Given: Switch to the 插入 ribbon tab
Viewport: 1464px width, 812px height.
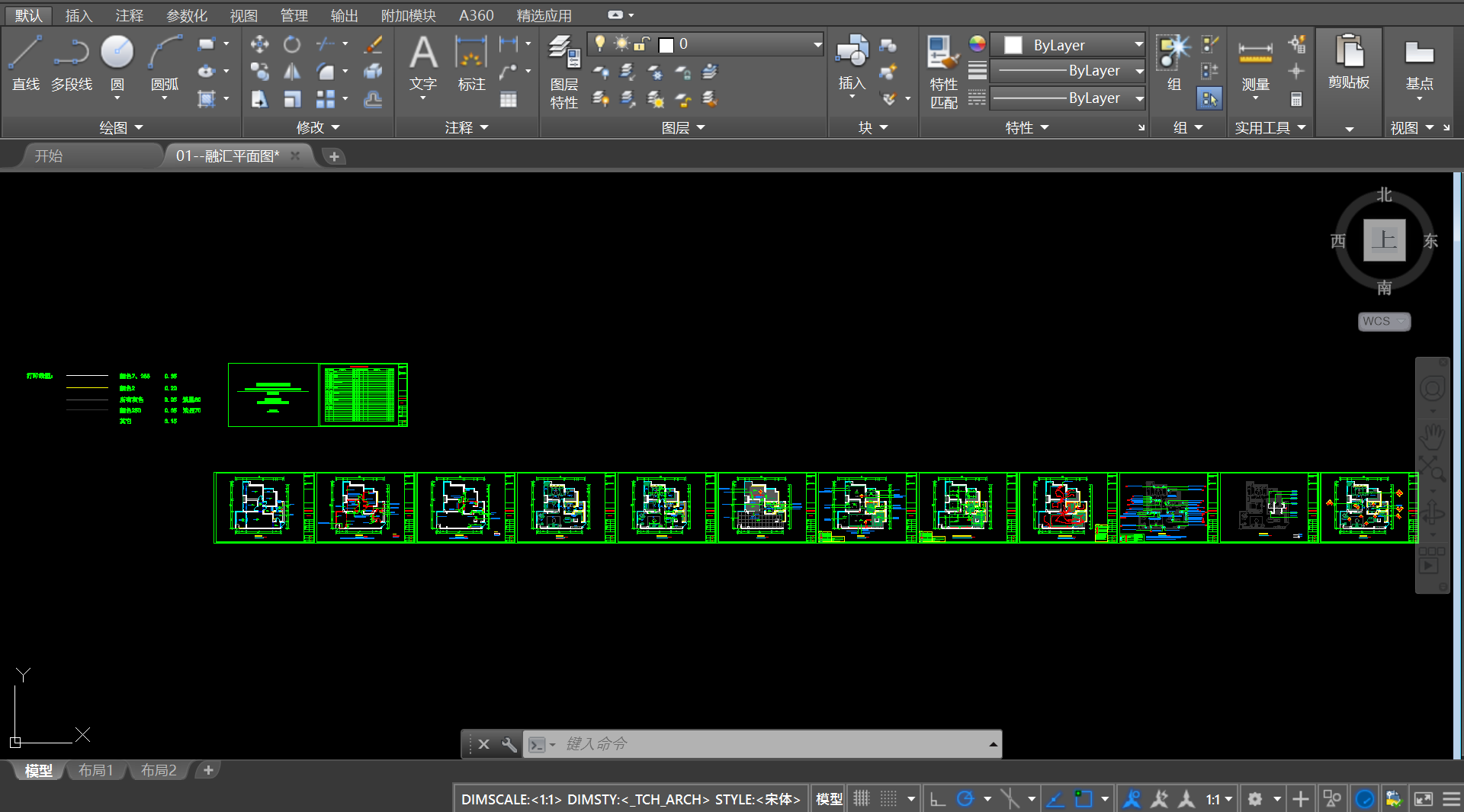Looking at the screenshot, I should click(79, 15).
